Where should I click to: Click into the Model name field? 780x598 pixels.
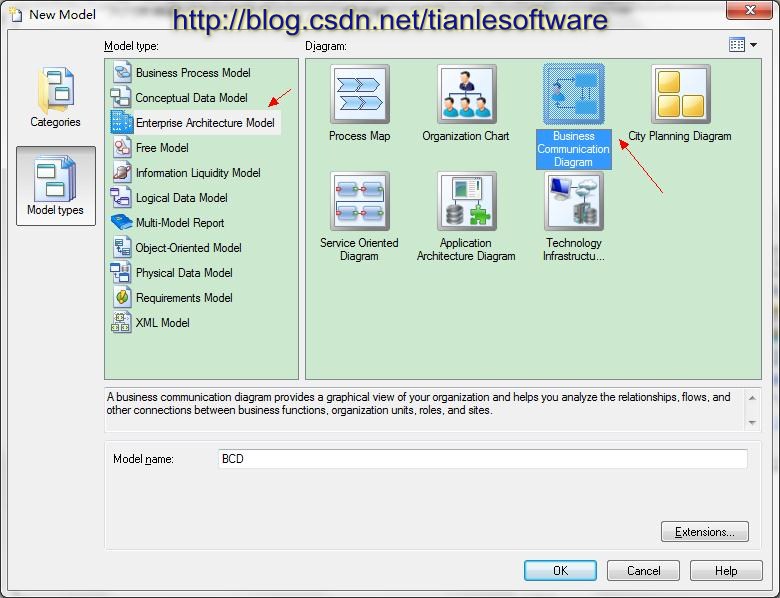[483, 459]
